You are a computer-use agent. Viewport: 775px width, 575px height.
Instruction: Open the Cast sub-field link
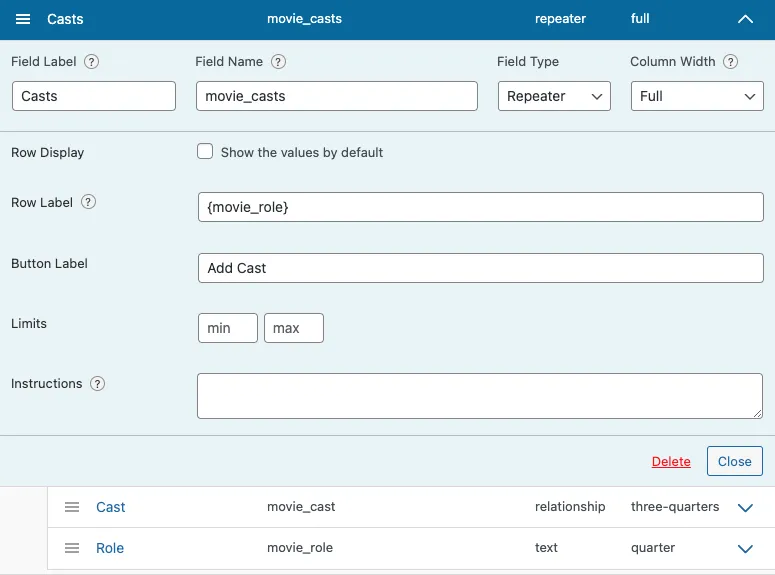pyautogui.click(x=111, y=507)
